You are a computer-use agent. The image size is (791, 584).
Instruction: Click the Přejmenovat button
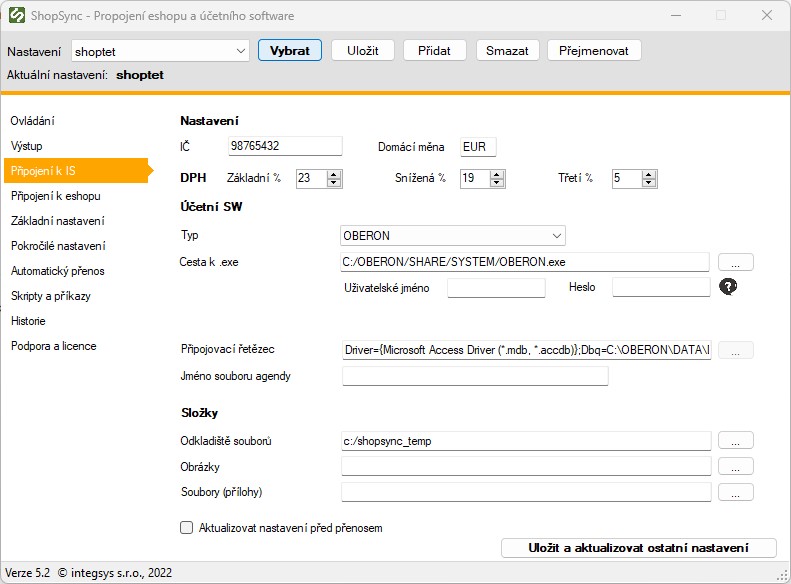tap(594, 50)
